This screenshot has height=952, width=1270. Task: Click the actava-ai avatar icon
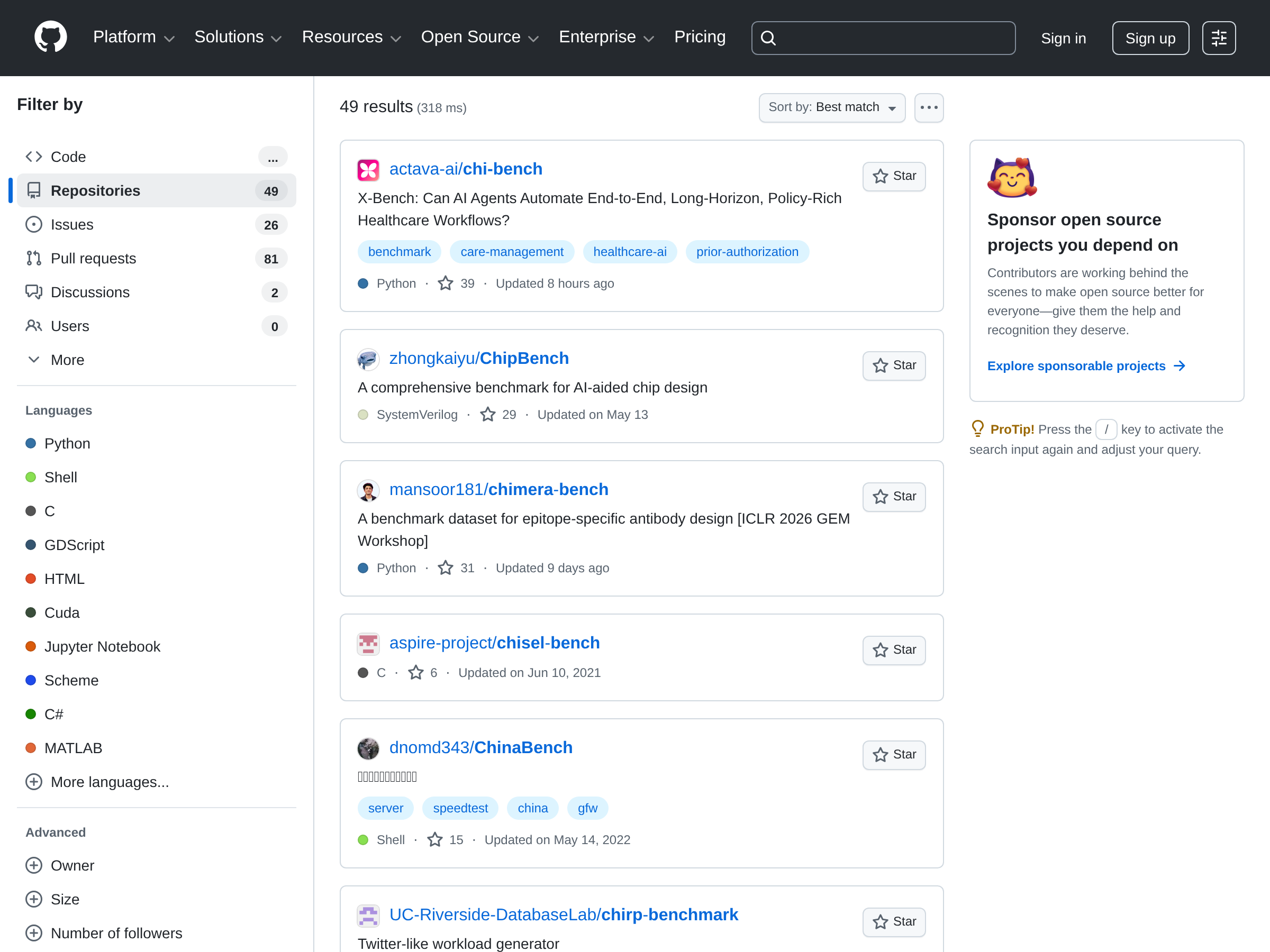(368, 170)
